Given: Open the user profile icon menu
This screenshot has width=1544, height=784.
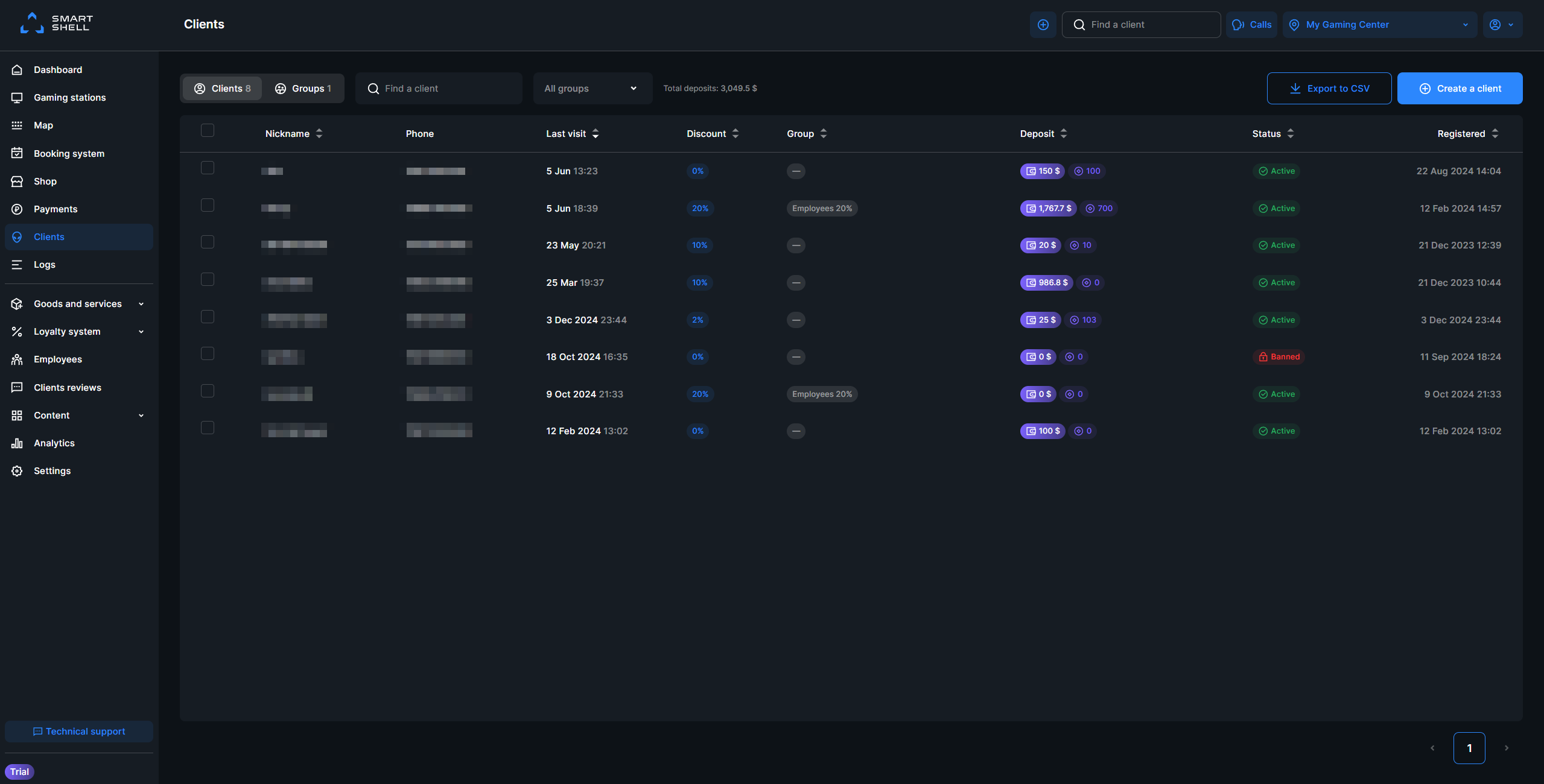Looking at the screenshot, I should coord(1495,25).
